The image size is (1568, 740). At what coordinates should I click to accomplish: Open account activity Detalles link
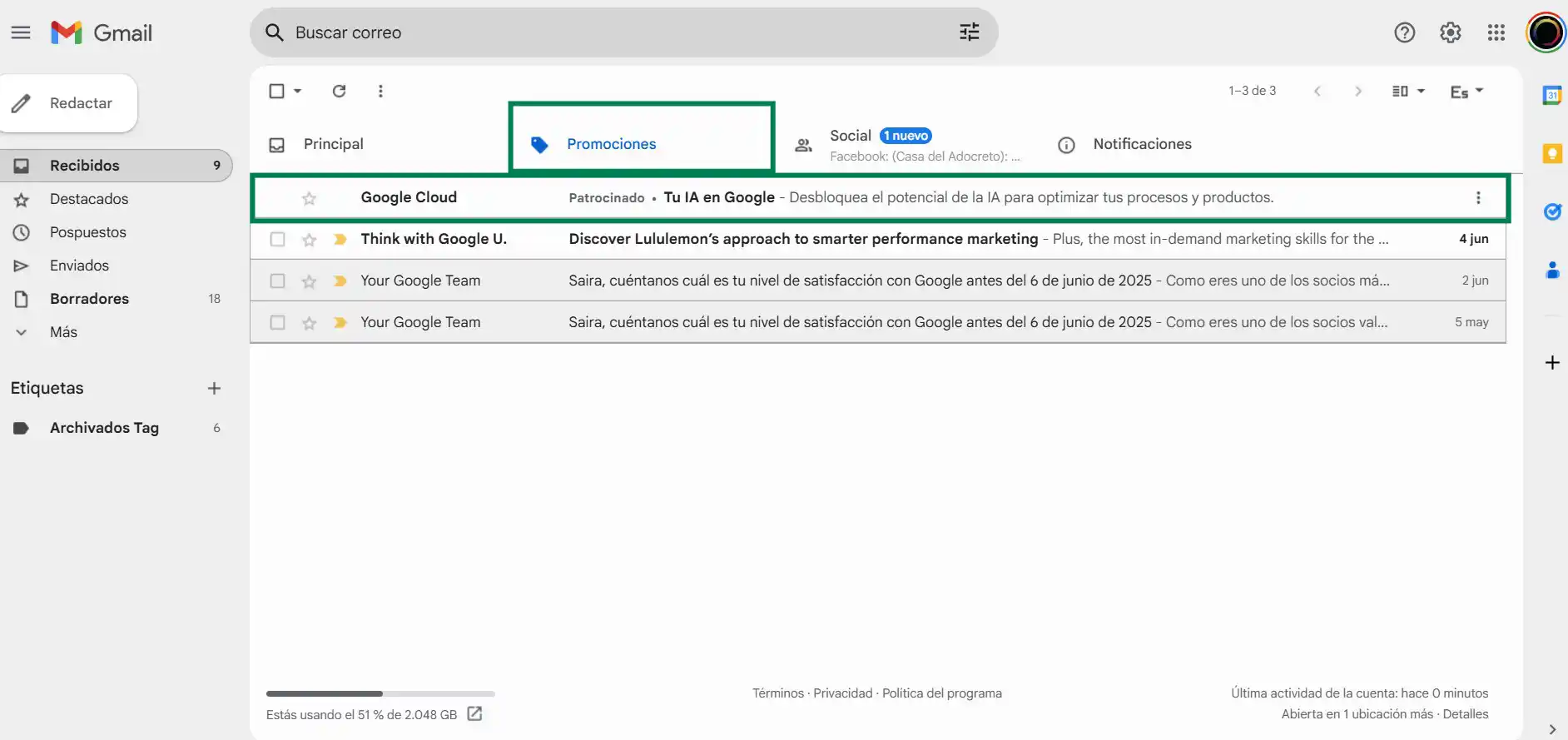click(x=1465, y=714)
